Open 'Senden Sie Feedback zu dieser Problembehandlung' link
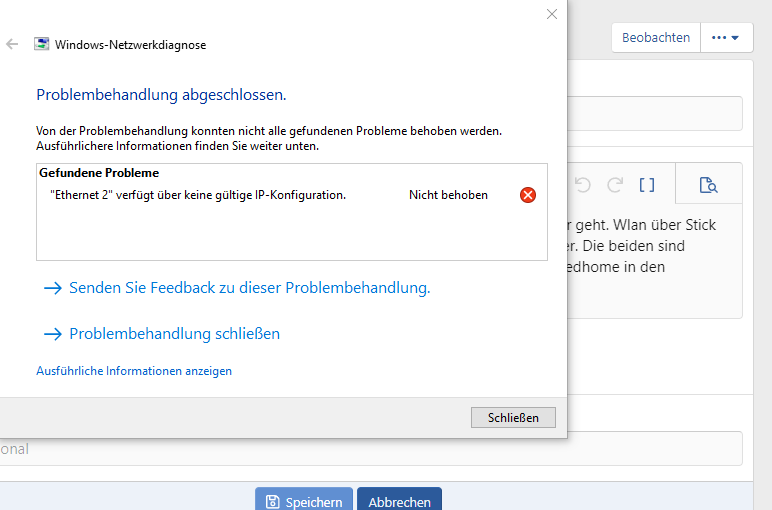Viewport: 772px width, 510px height. (250, 287)
